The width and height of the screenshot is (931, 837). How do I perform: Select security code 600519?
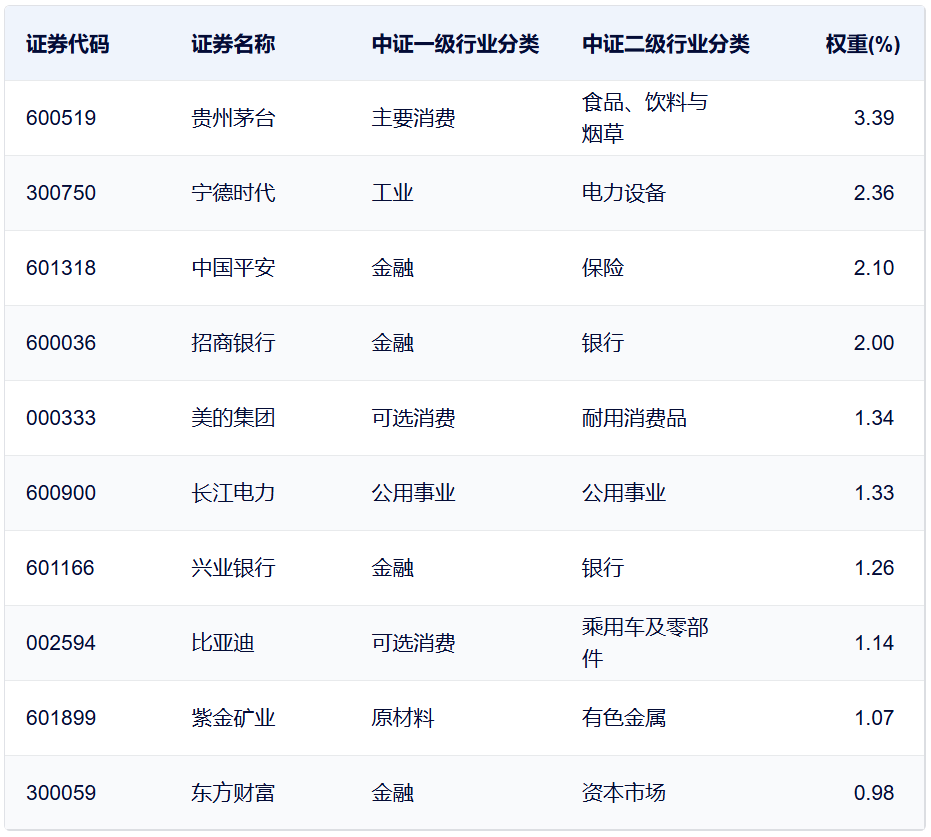point(61,118)
